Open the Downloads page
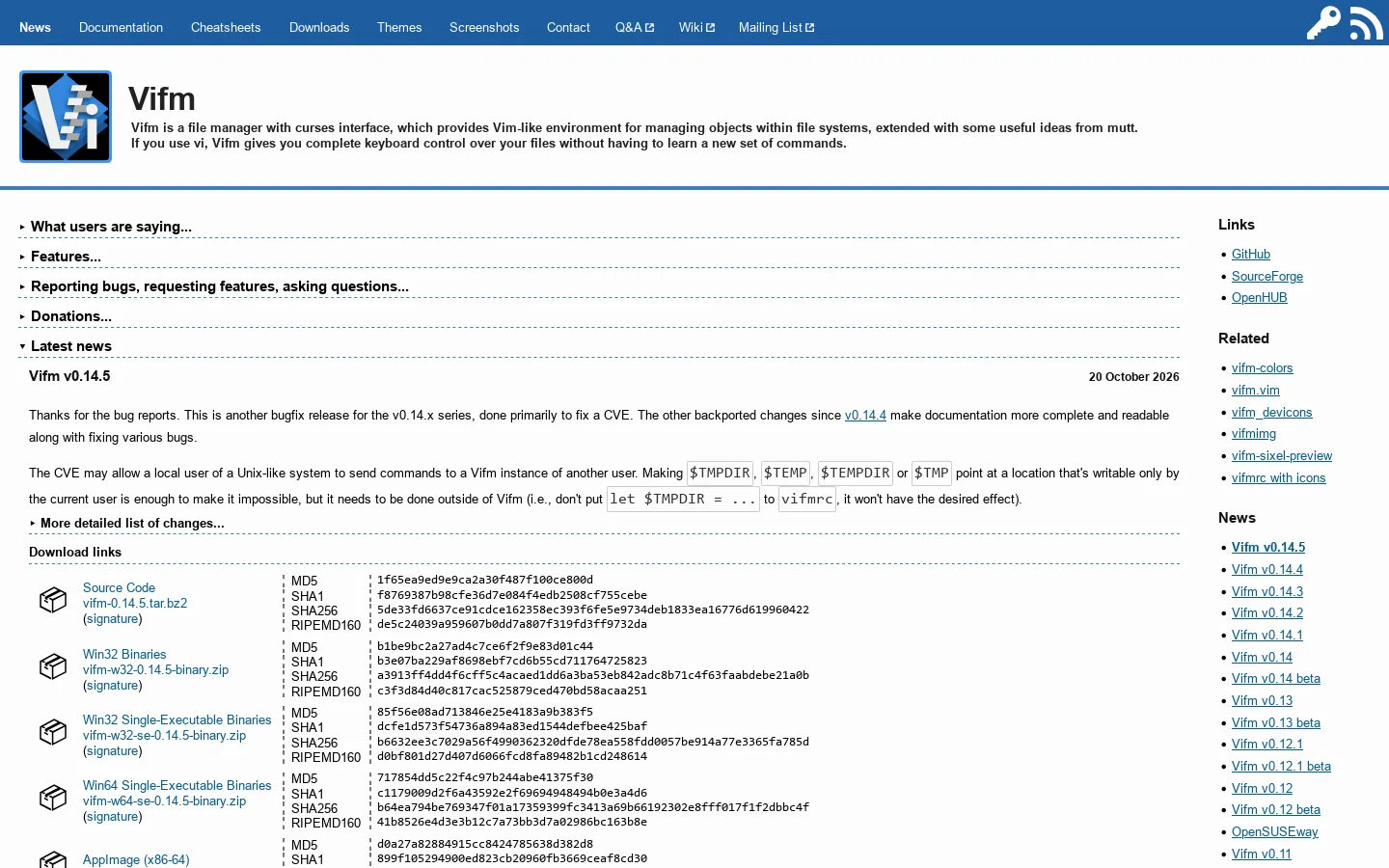 click(319, 27)
